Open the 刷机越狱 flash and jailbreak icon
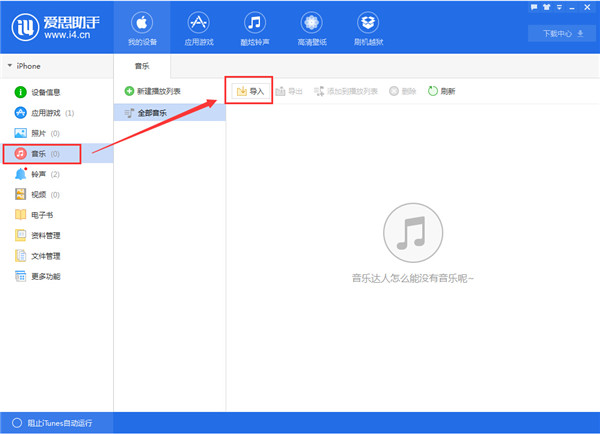Screen dimensions: 600x434 tap(368, 28)
